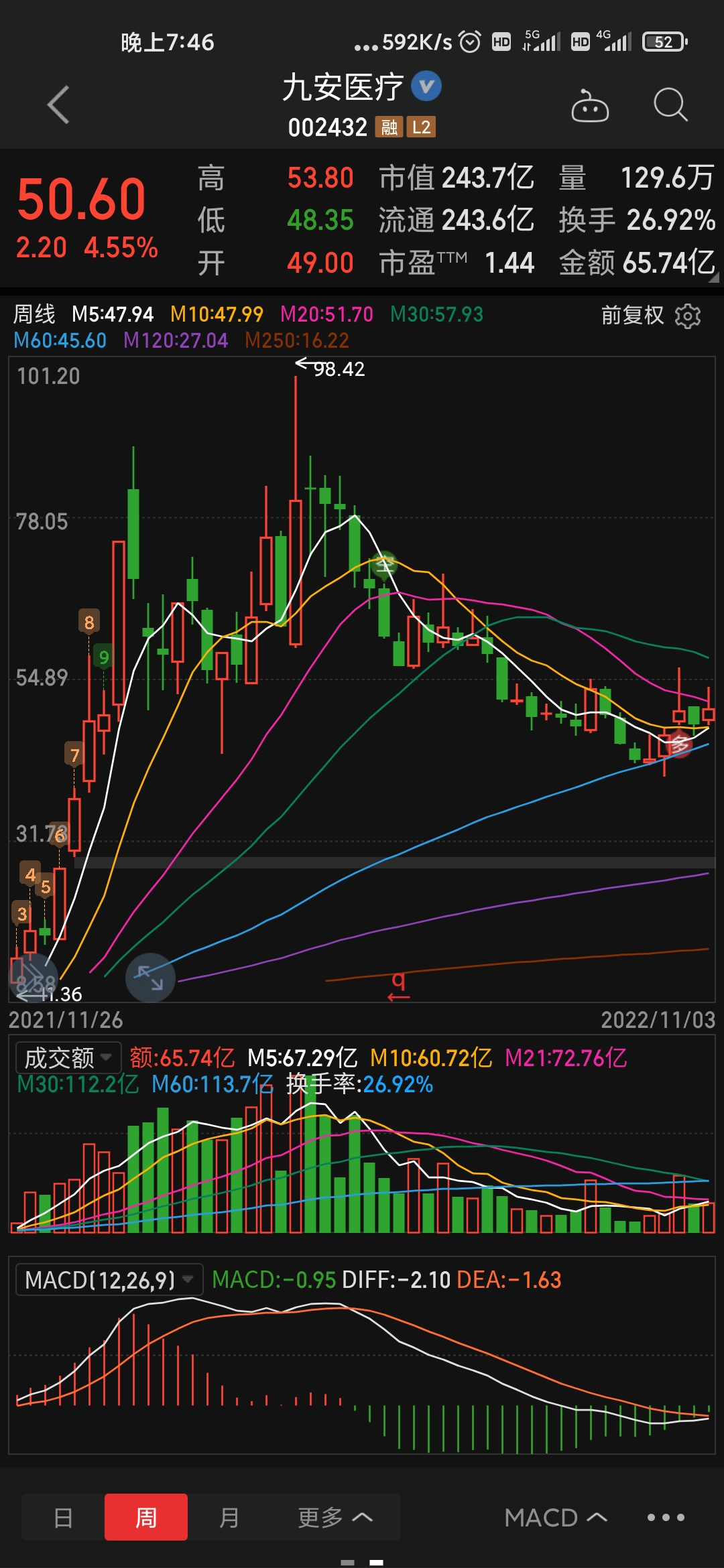
Task: Tap the high price 53.80
Action: (320, 178)
